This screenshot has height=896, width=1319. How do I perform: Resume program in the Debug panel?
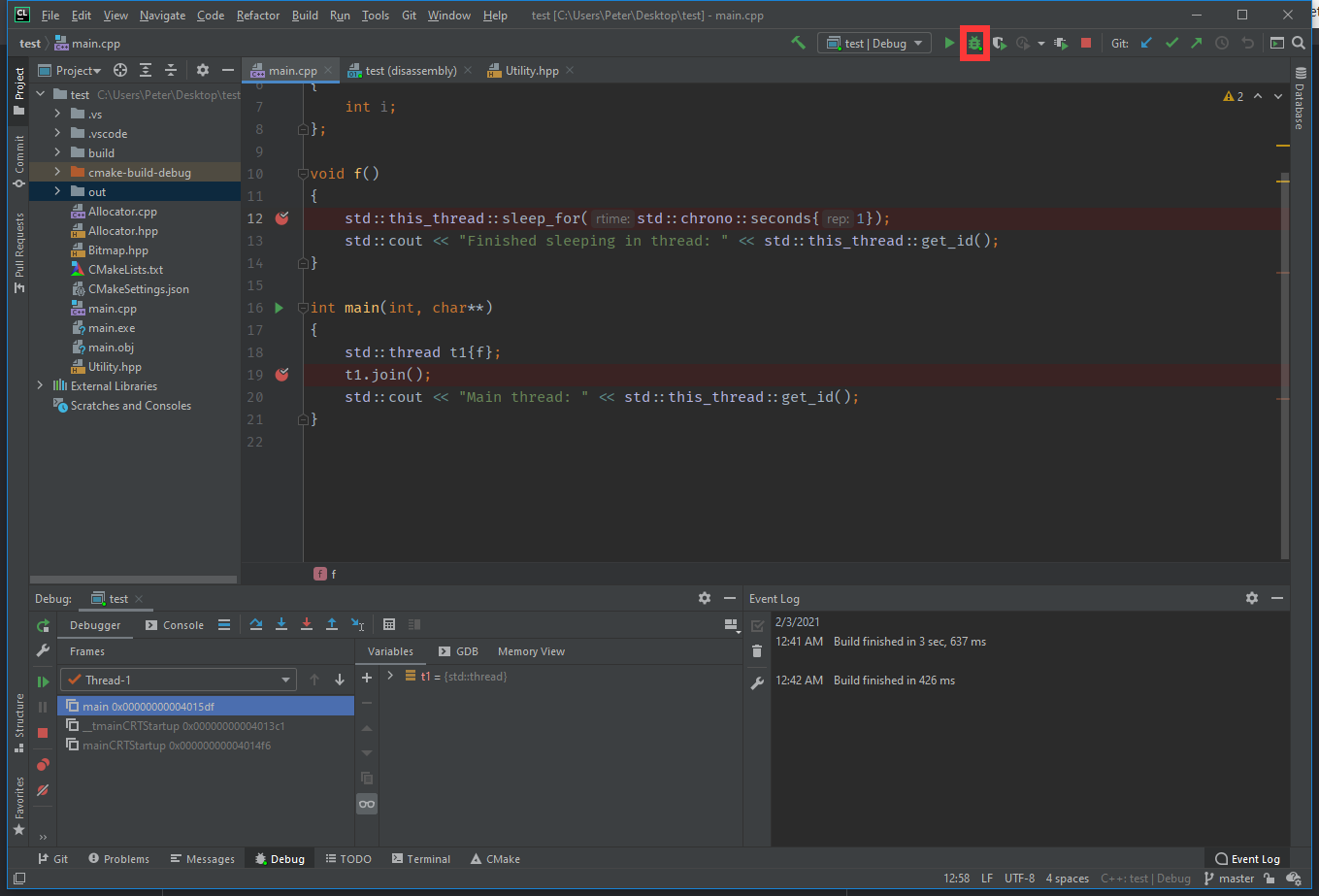pos(43,681)
